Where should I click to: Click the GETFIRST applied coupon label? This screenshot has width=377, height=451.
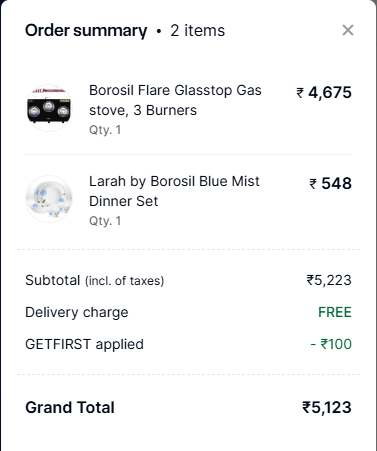[84, 344]
